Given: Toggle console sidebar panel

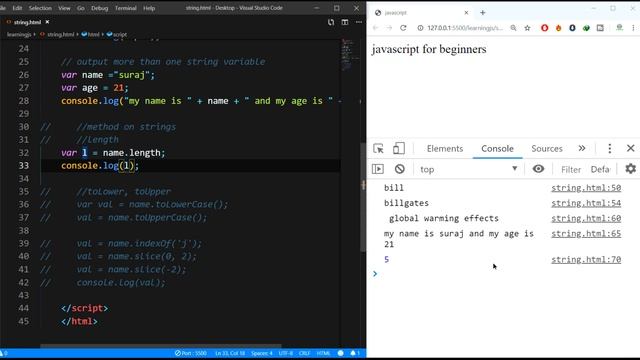Looking at the screenshot, I should point(378,169).
